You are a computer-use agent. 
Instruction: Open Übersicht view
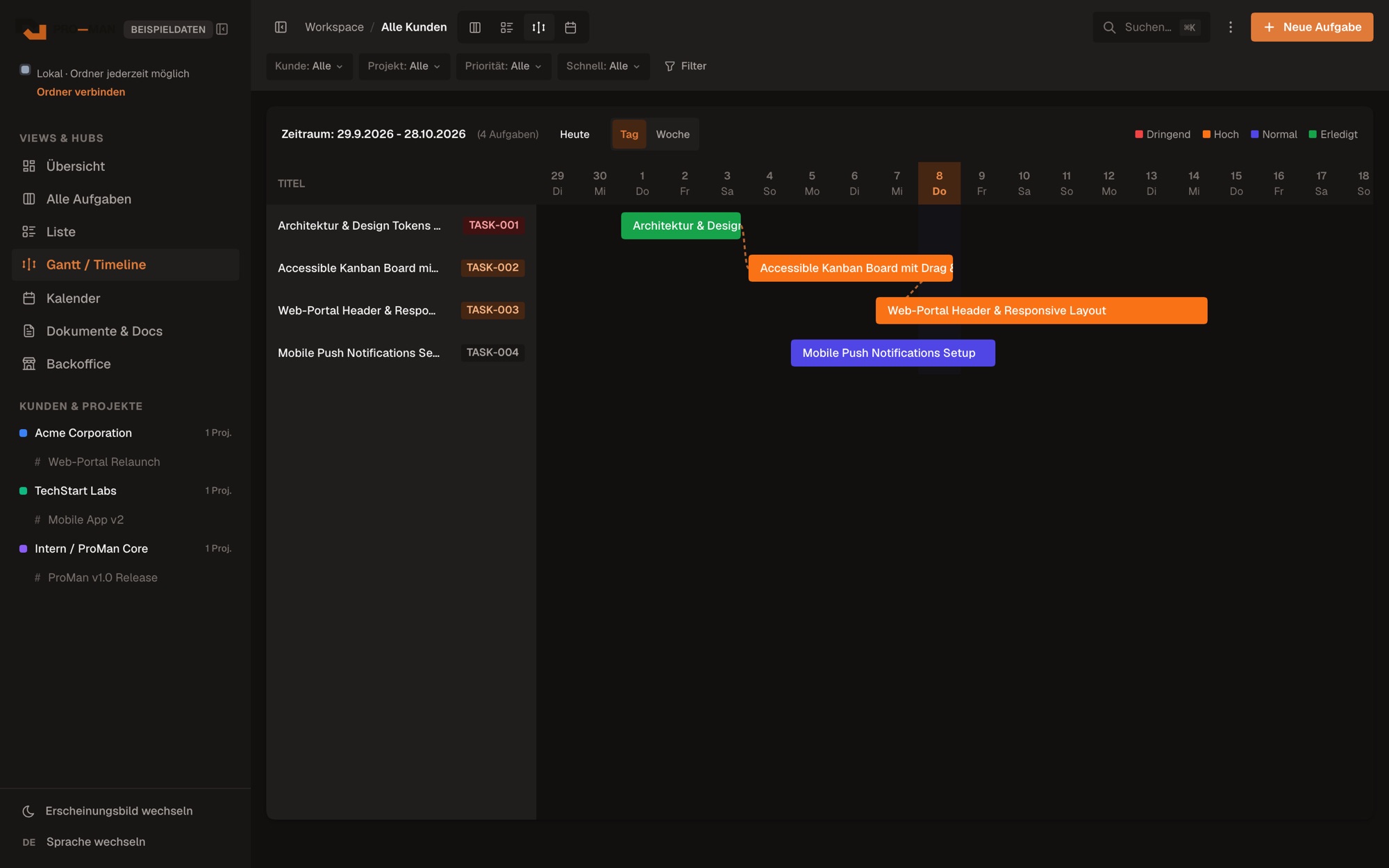[x=126, y=167]
